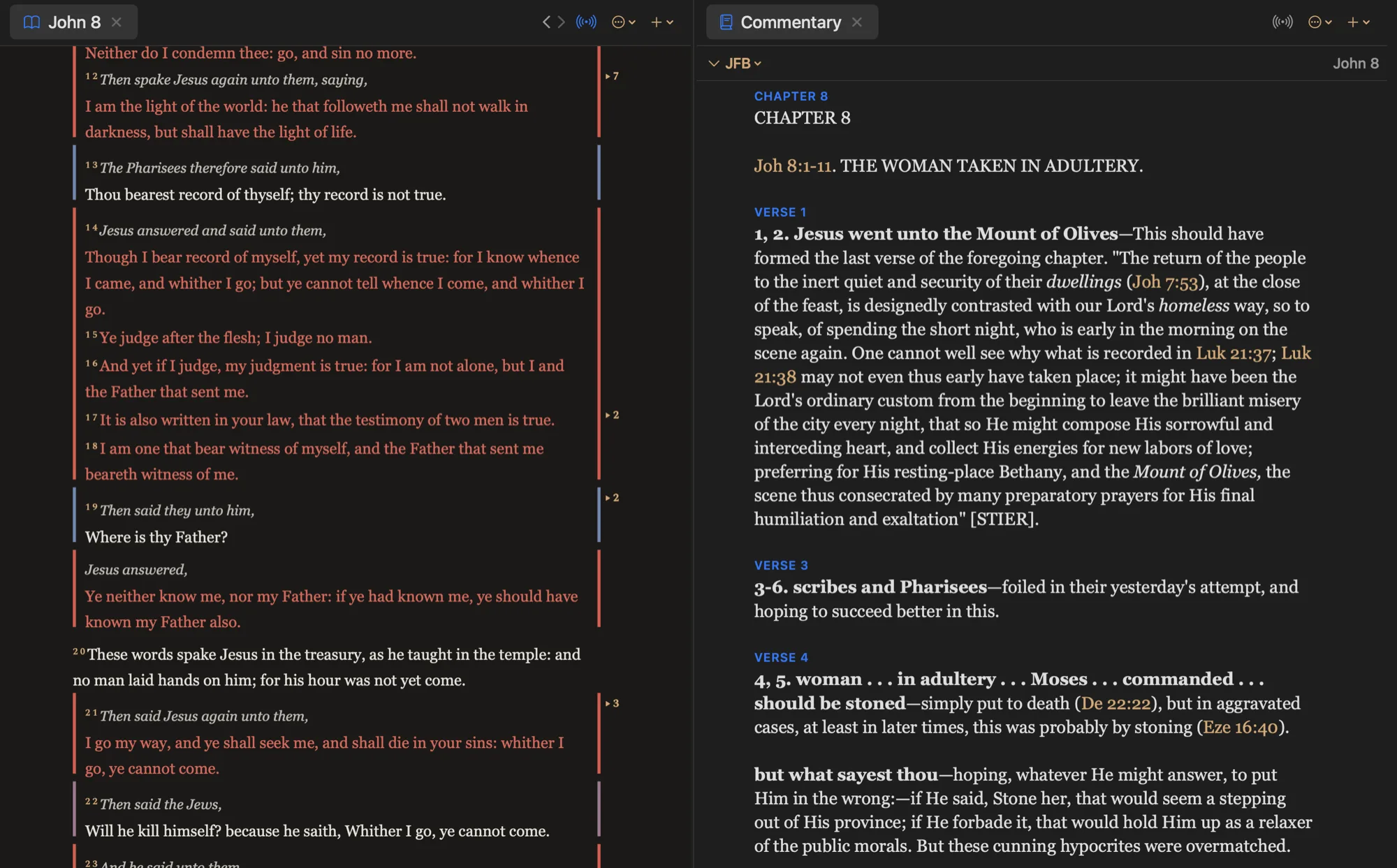The height and width of the screenshot is (868, 1397).
Task: Open the plus add menu in Commentary pane
Action: [1358, 22]
